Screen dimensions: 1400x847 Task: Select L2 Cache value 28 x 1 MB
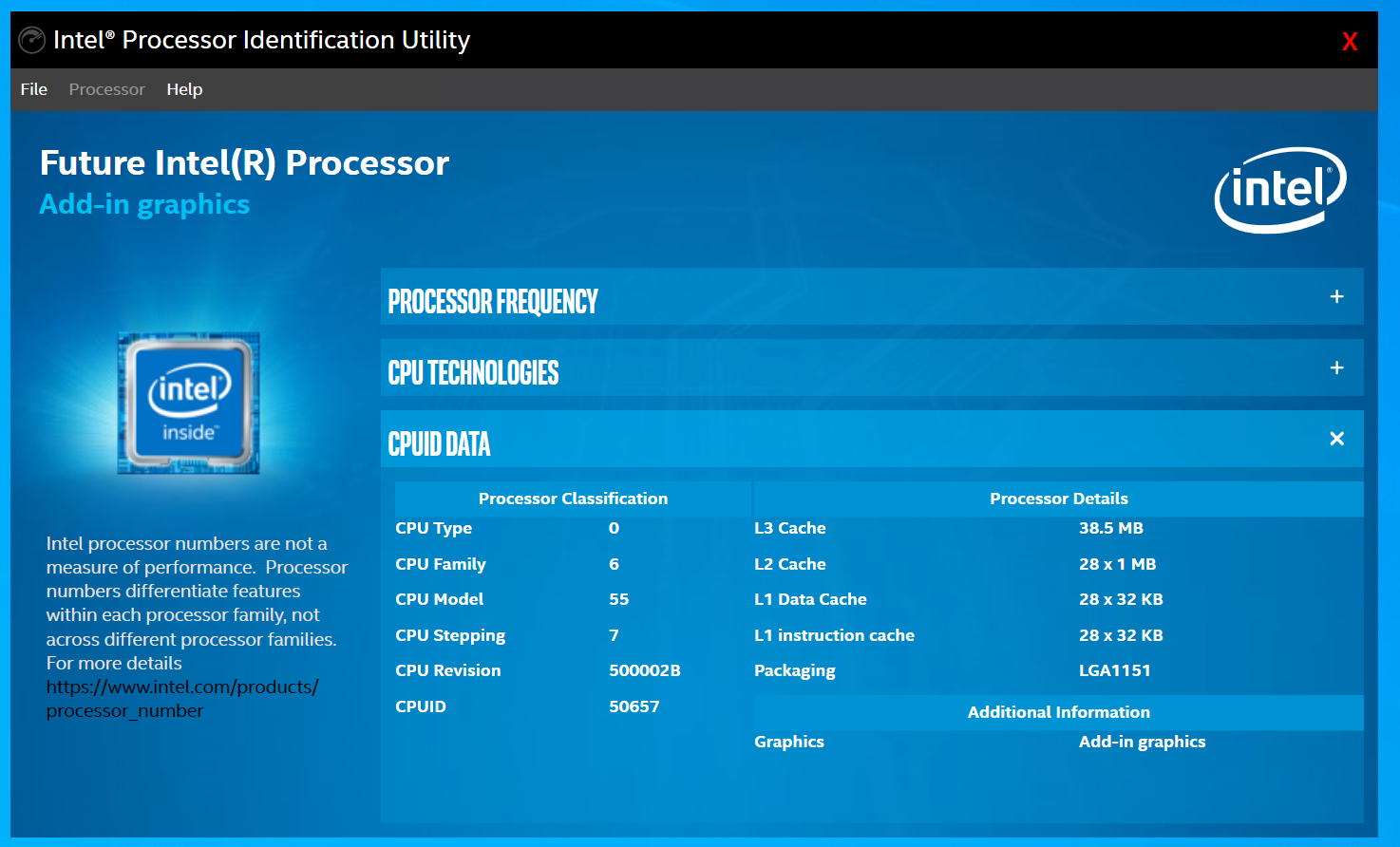(x=1118, y=564)
